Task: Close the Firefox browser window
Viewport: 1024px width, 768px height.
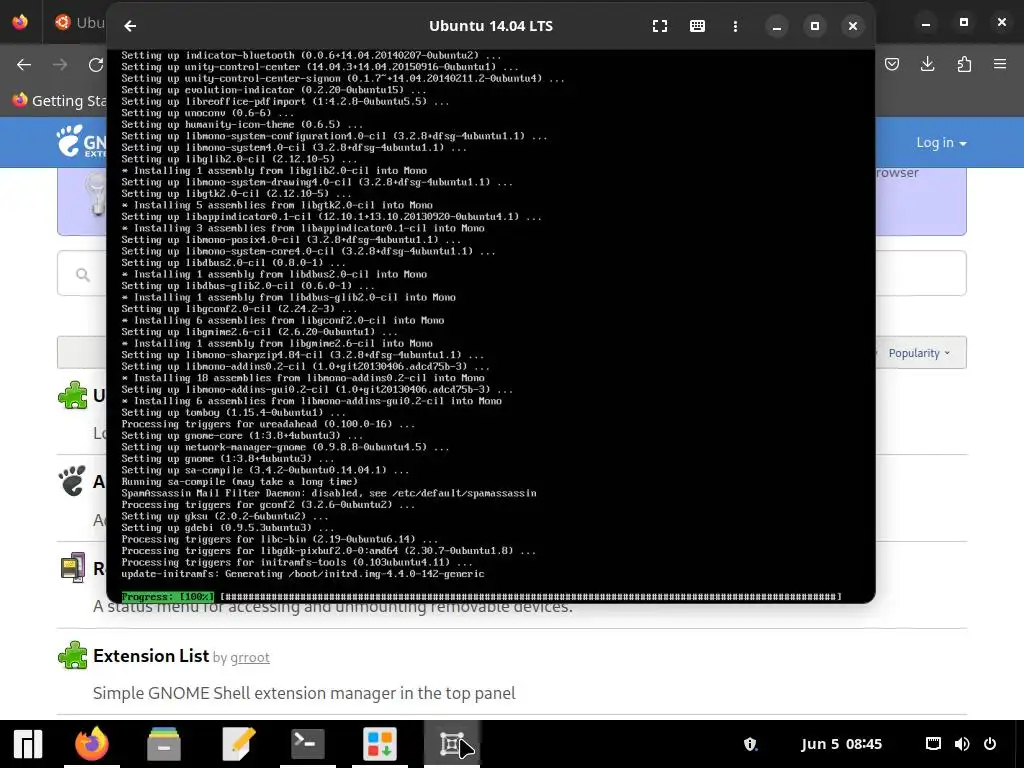Action: (x=1002, y=23)
